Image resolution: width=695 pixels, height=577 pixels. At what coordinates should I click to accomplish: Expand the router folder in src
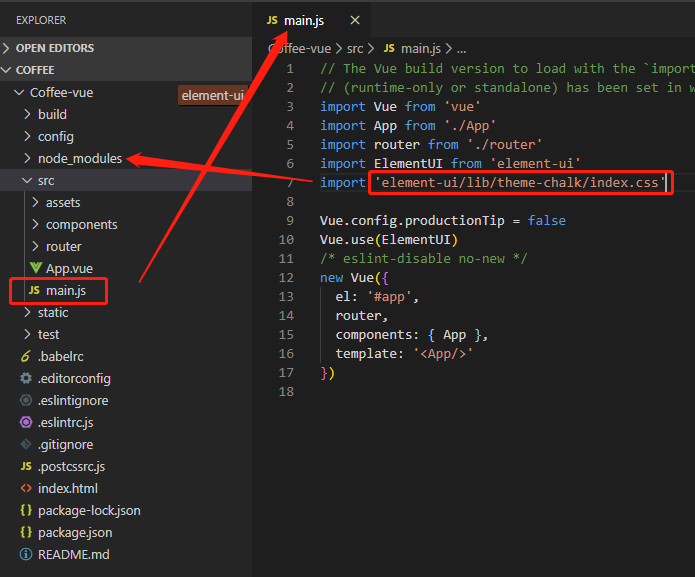[63, 246]
